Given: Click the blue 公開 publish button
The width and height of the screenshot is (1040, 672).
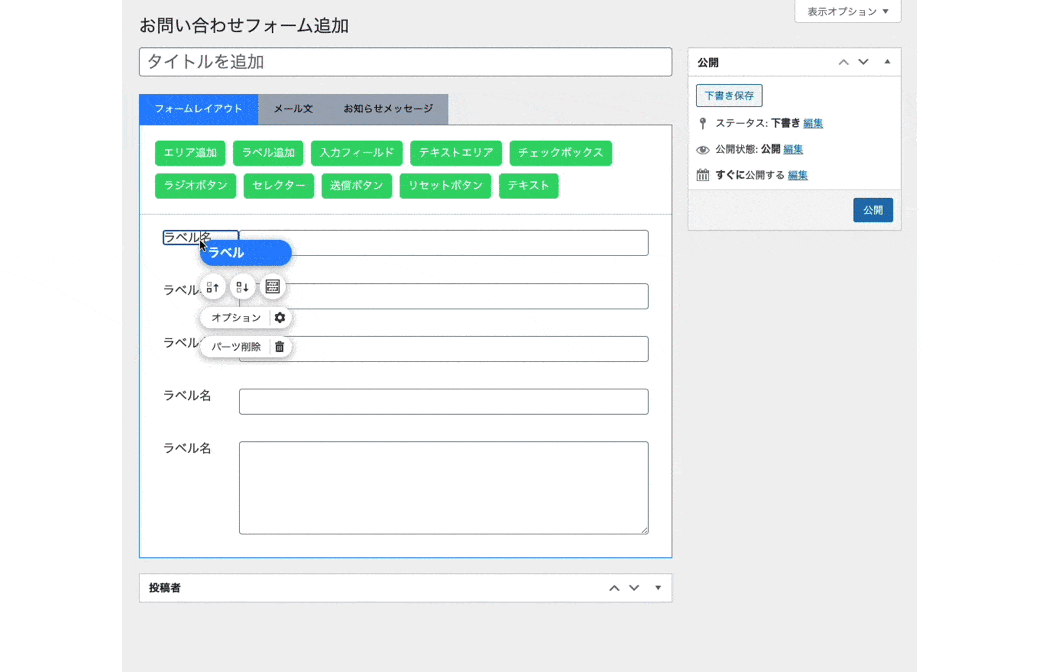Looking at the screenshot, I should click(x=872, y=210).
